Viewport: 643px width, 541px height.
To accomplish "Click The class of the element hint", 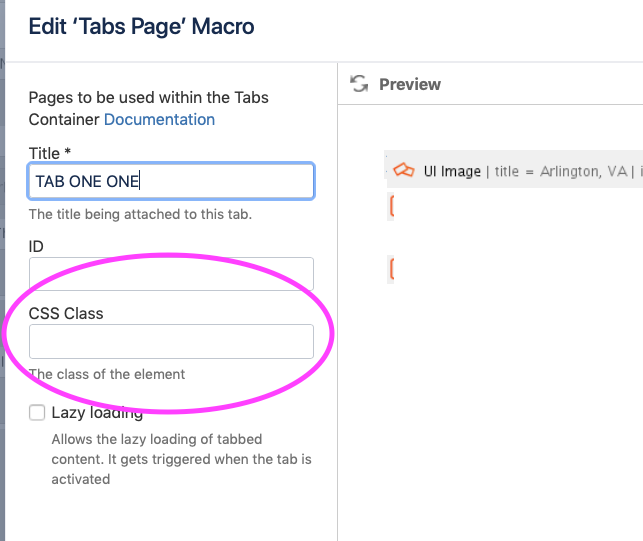I will (107, 374).
